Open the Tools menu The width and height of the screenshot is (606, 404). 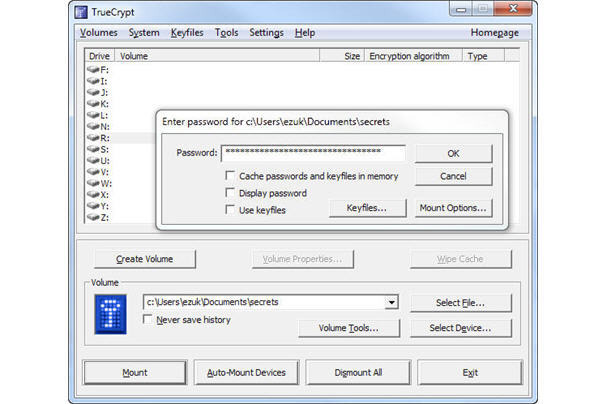pyautogui.click(x=226, y=33)
